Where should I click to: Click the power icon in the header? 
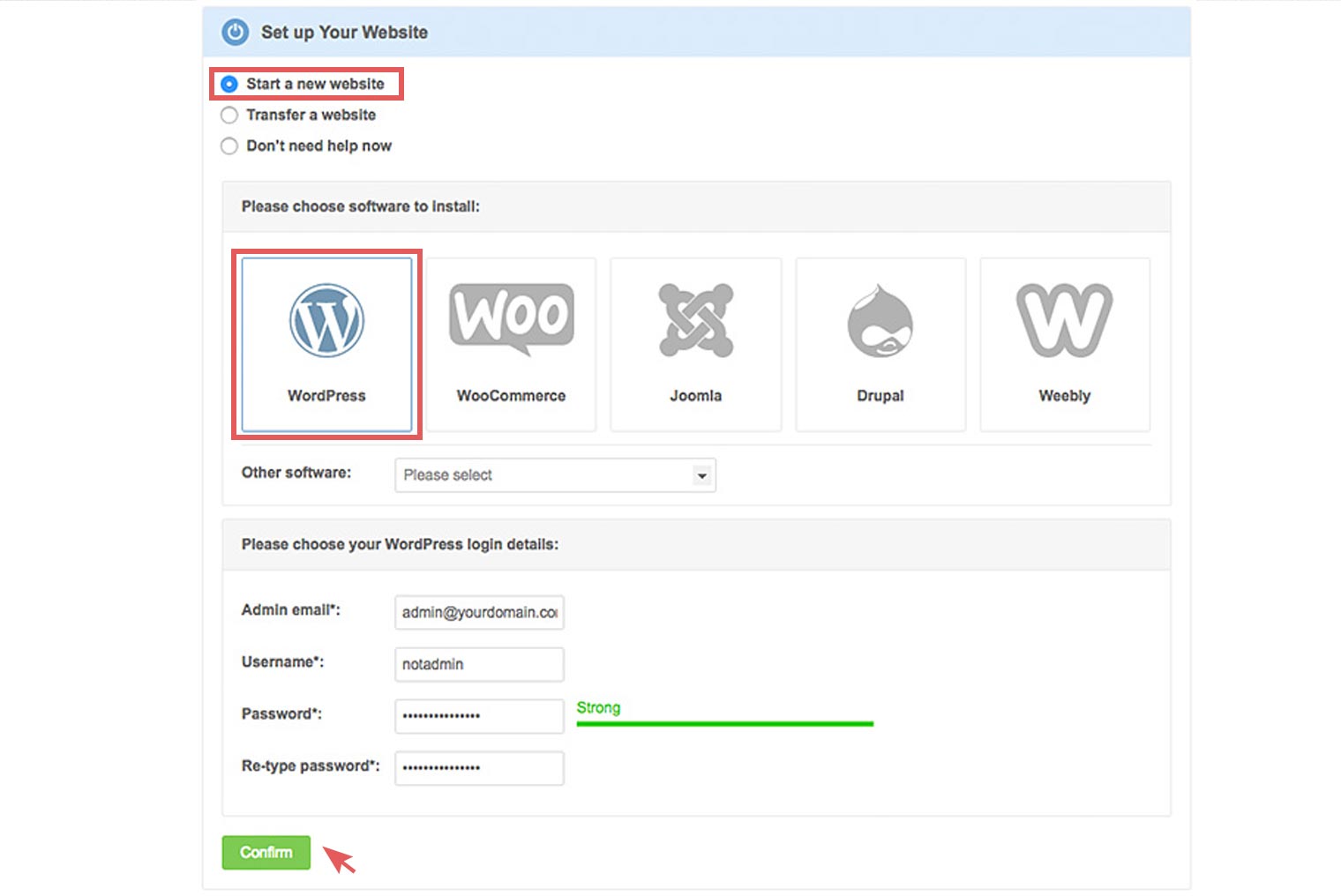pos(235,33)
